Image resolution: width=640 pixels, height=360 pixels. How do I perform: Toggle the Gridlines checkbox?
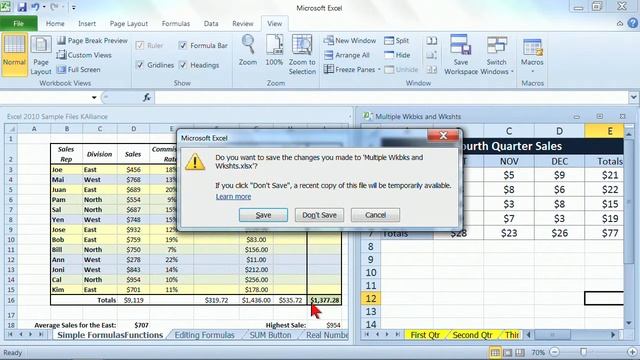coord(140,65)
